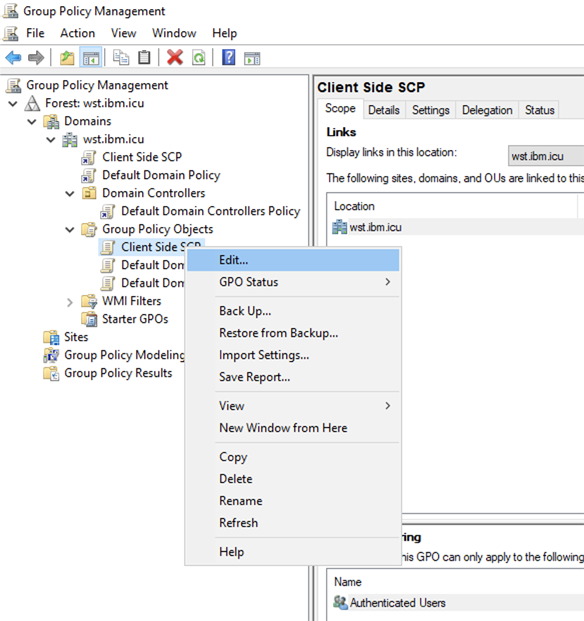Viewport: 584px width, 621px height.
Task: Click the Authenticated Users group icon
Action: (340, 603)
